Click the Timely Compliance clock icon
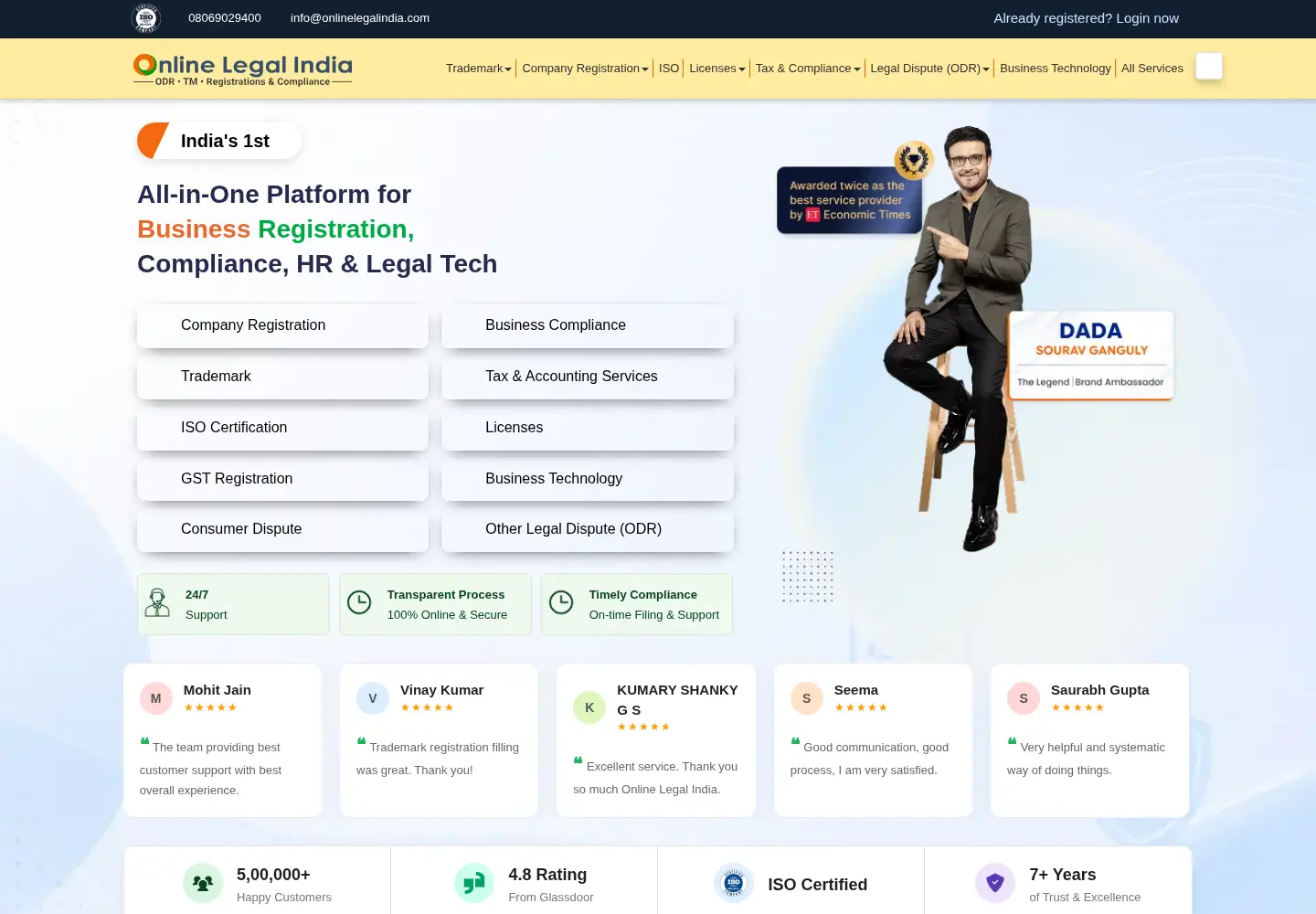 [x=561, y=603]
